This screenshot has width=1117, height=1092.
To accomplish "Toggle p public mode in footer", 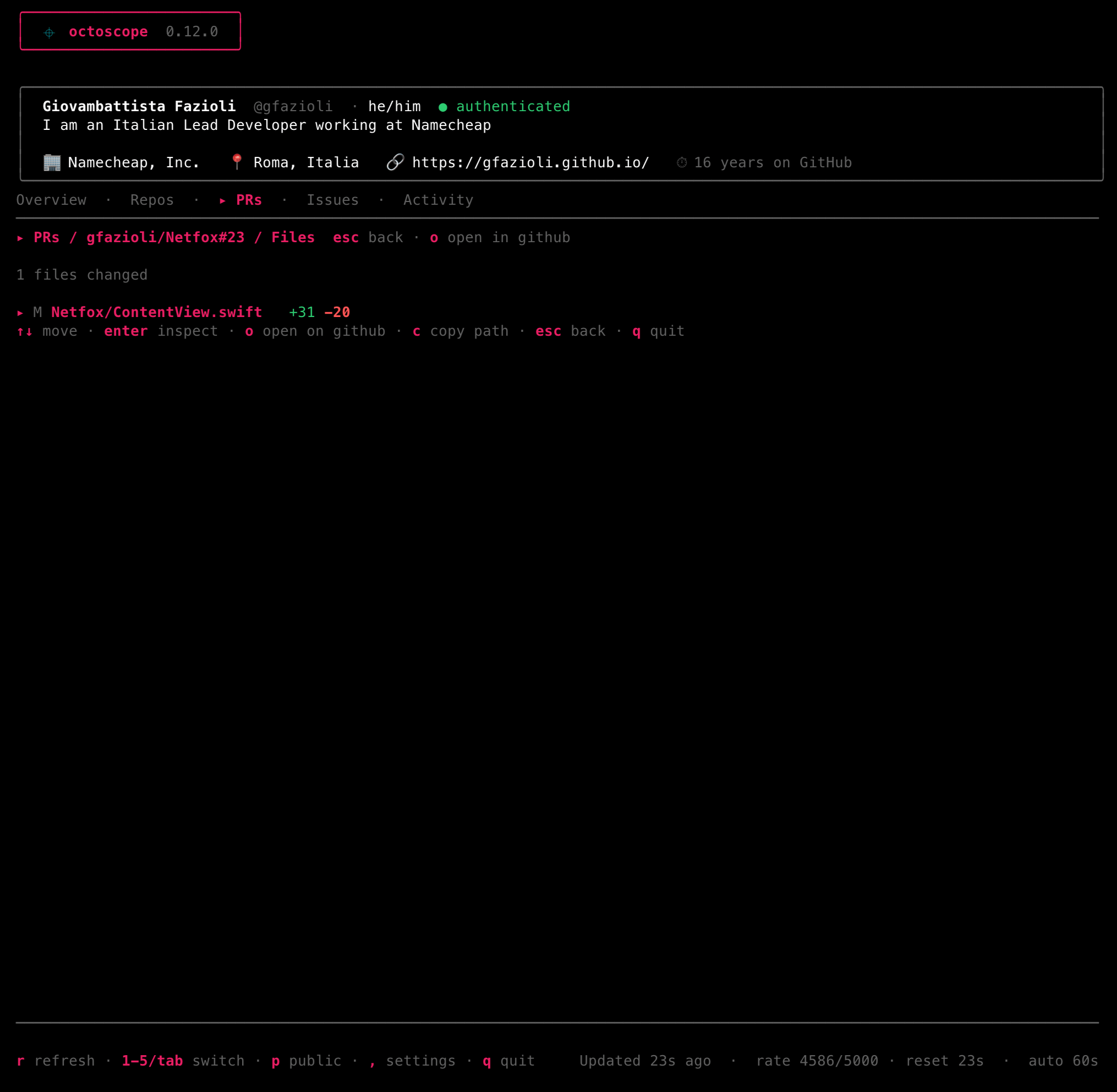I will point(306,1061).
